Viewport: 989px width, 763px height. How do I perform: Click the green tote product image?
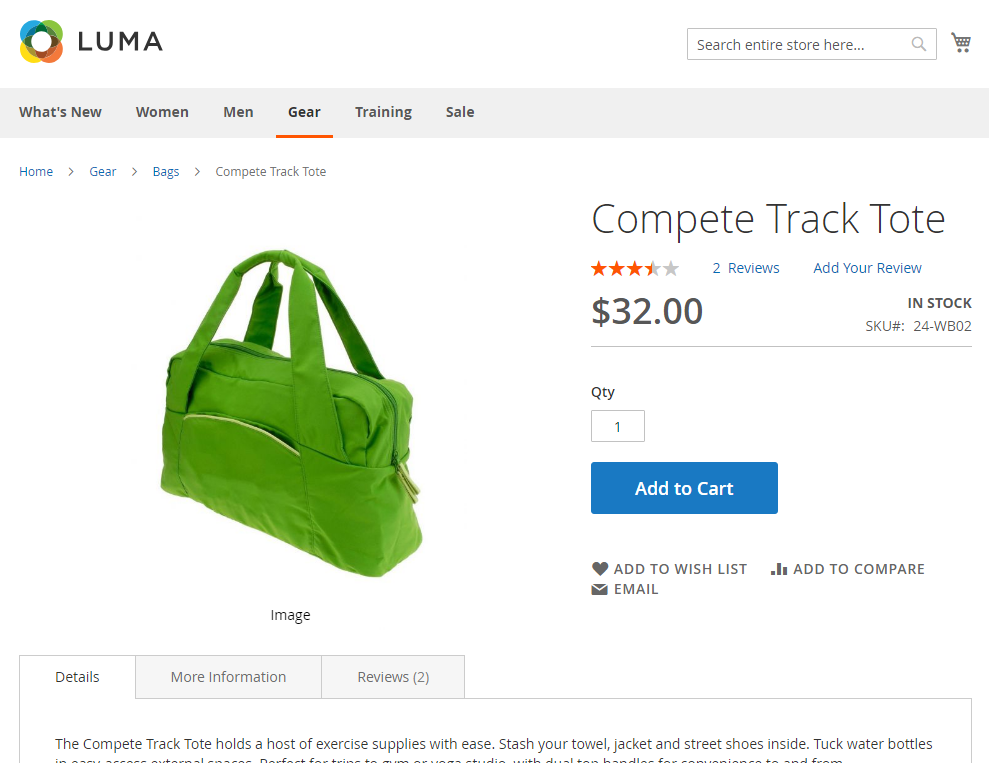[x=290, y=412]
